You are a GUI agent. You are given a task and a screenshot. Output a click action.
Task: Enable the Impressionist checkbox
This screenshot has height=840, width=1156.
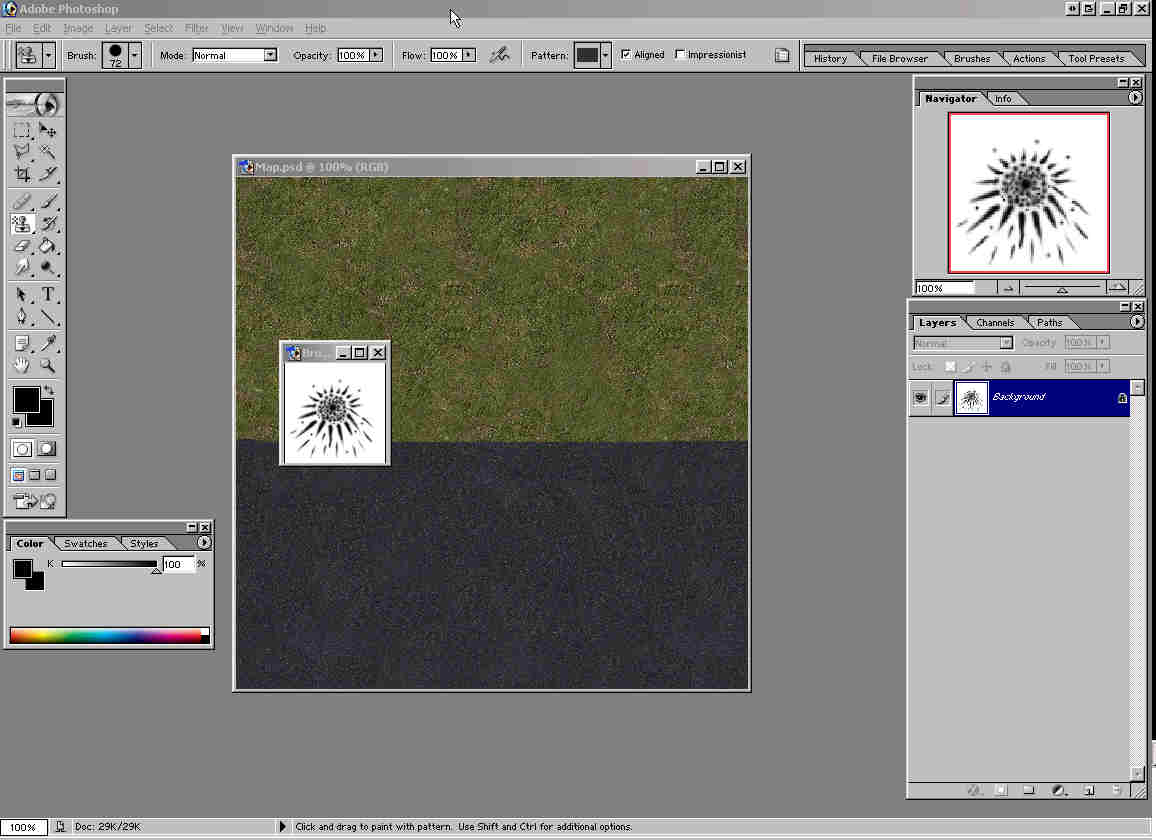coord(681,55)
